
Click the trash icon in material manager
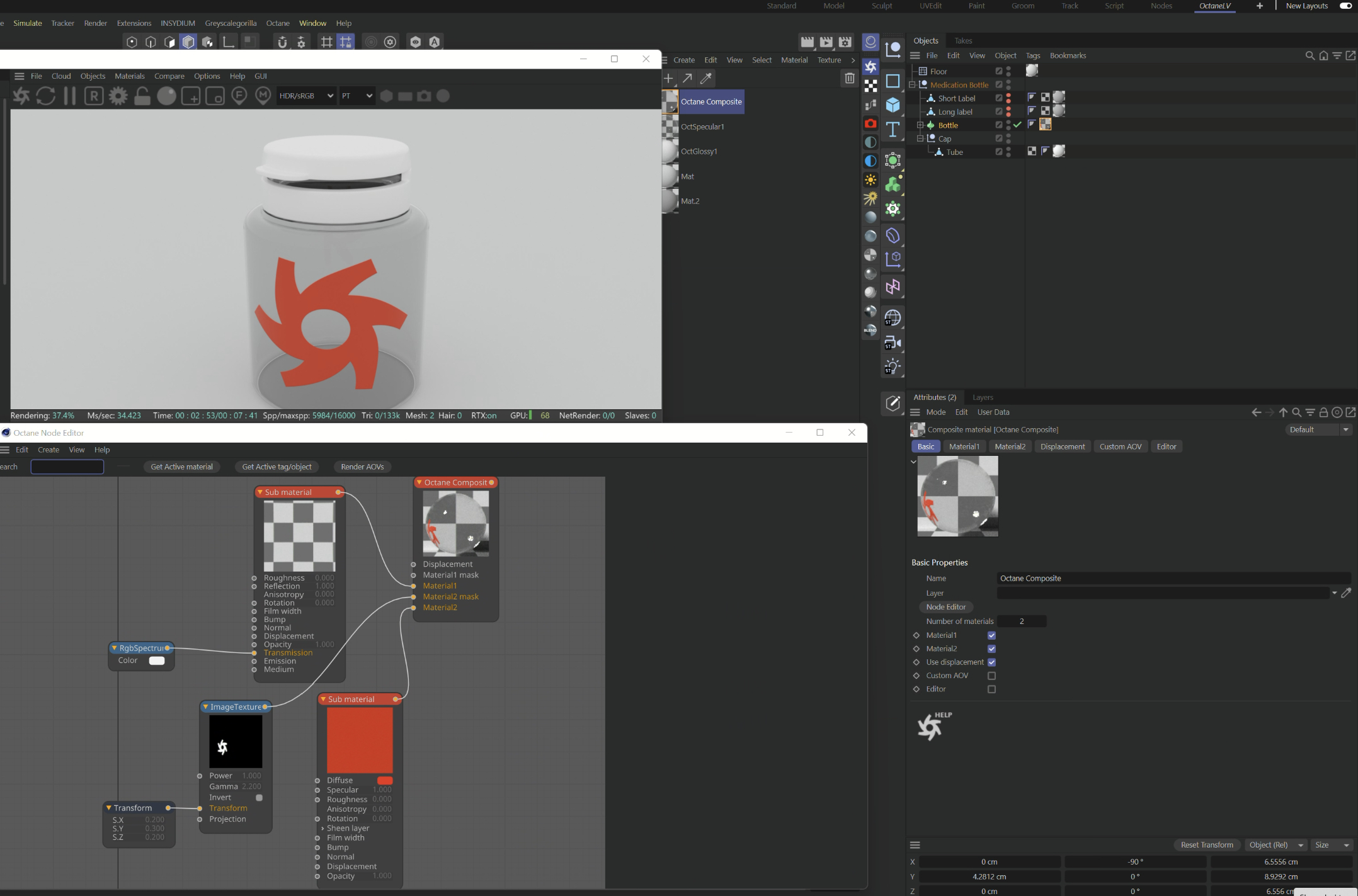[849, 79]
